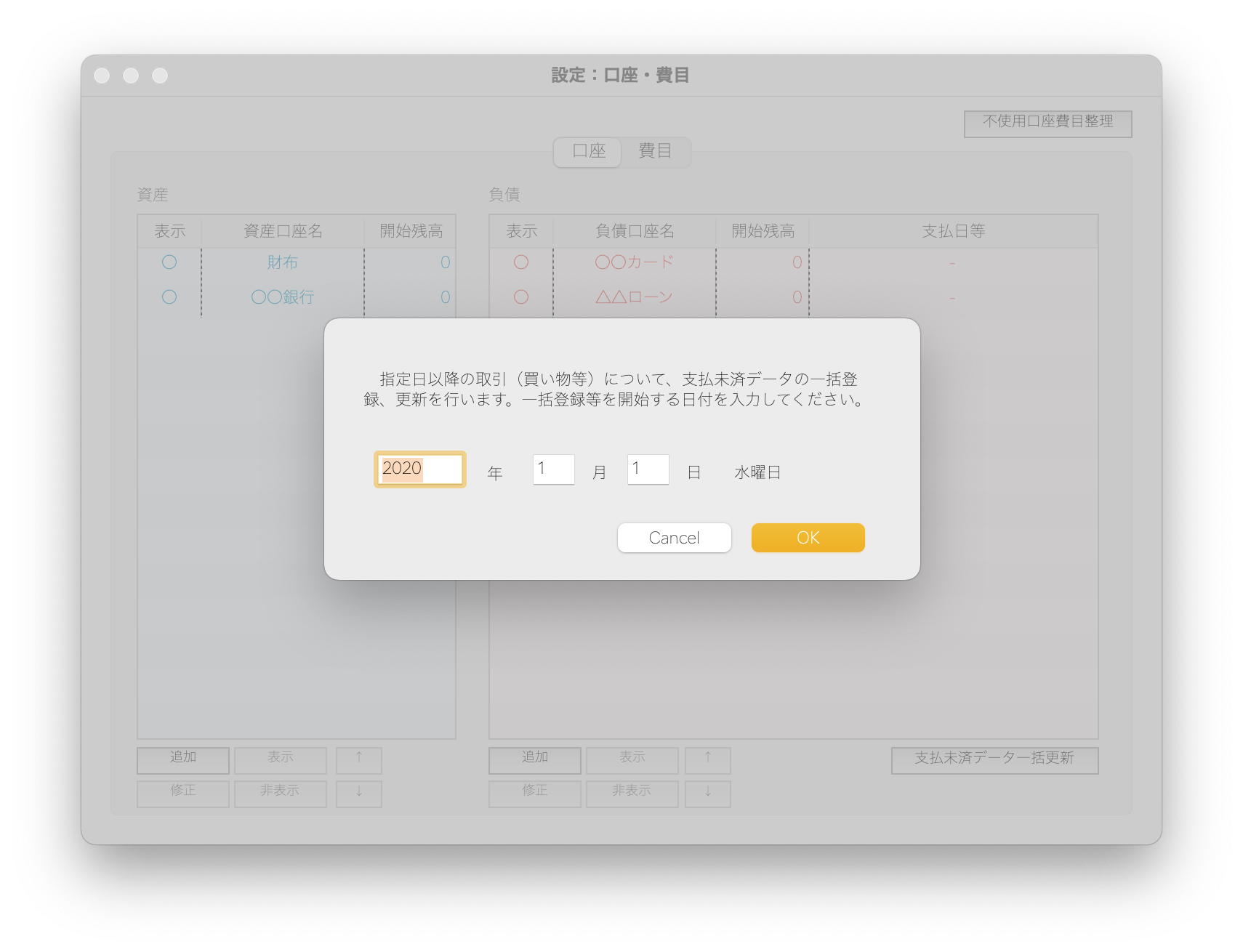
Task: Click the assets 表示 column header
Action: [169, 231]
